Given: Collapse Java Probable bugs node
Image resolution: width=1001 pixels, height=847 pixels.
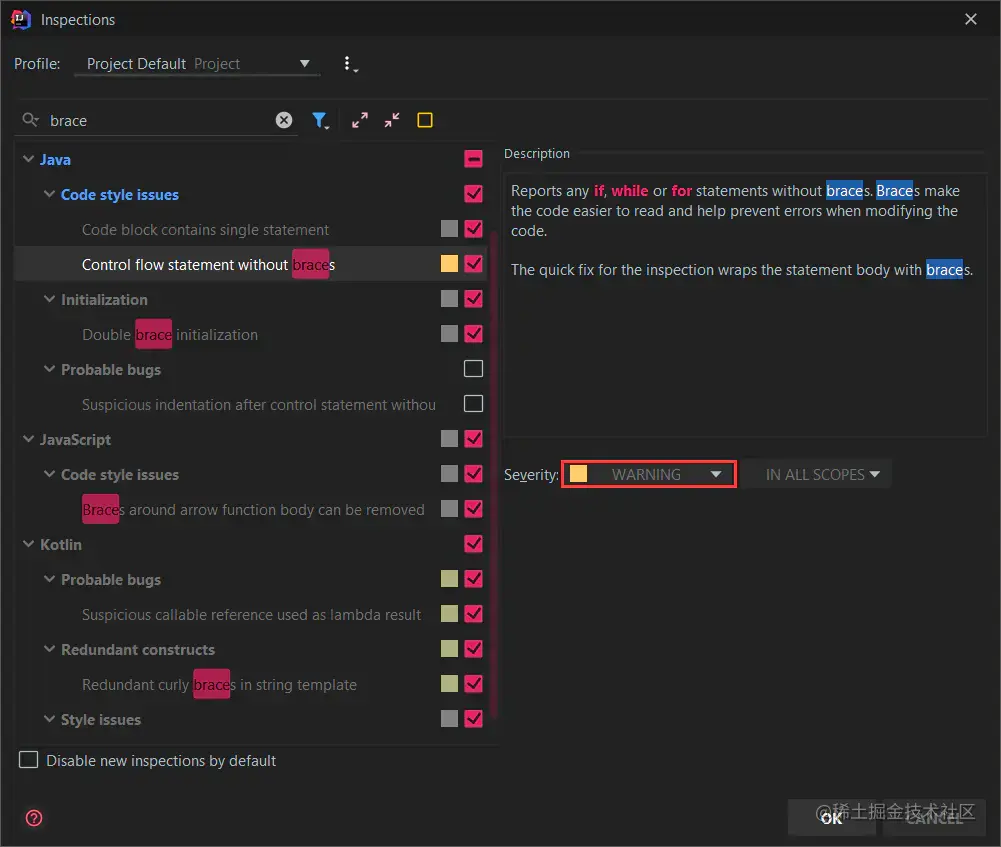Looking at the screenshot, I should coord(49,369).
